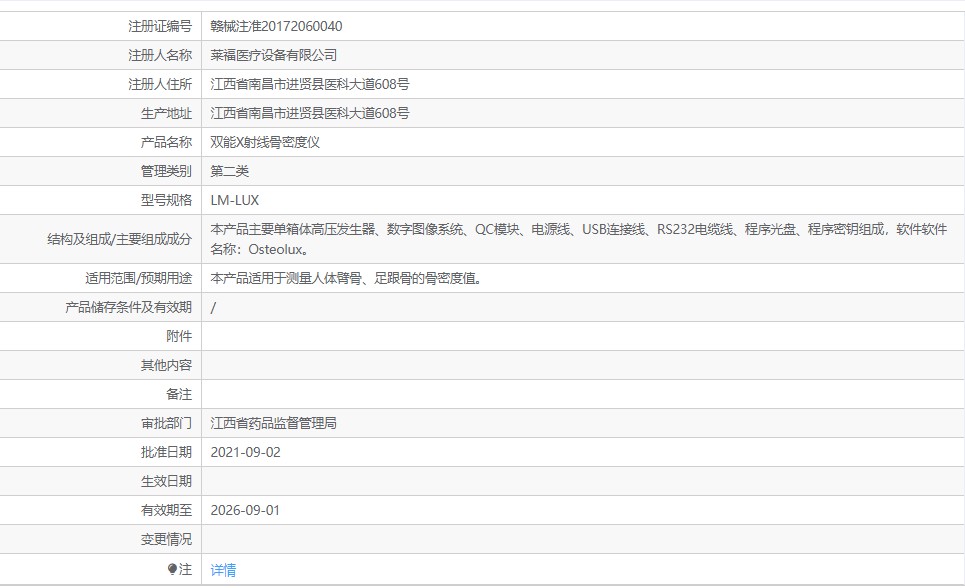The width and height of the screenshot is (965, 588).
Task: Select the composition text mentioning Osteolux
Action: click(579, 239)
